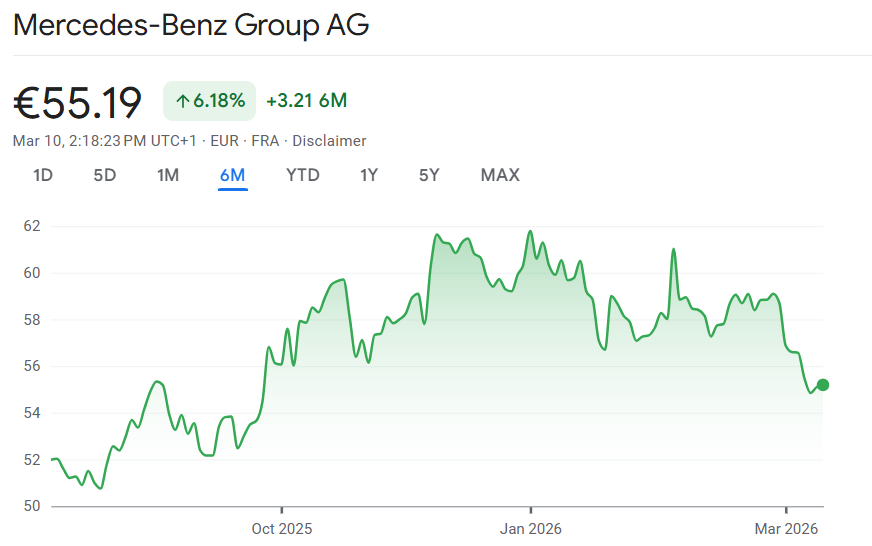
Task: Switch to the 1D time range
Action: click(43, 175)
